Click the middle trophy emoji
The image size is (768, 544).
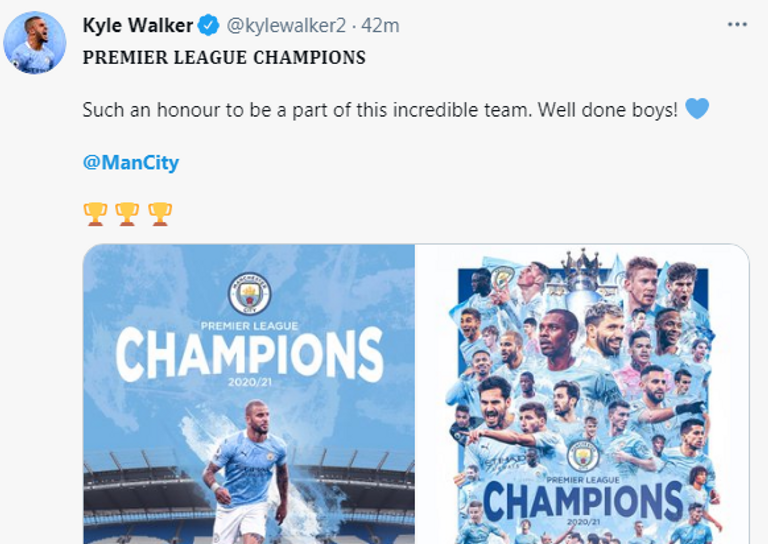127,213
